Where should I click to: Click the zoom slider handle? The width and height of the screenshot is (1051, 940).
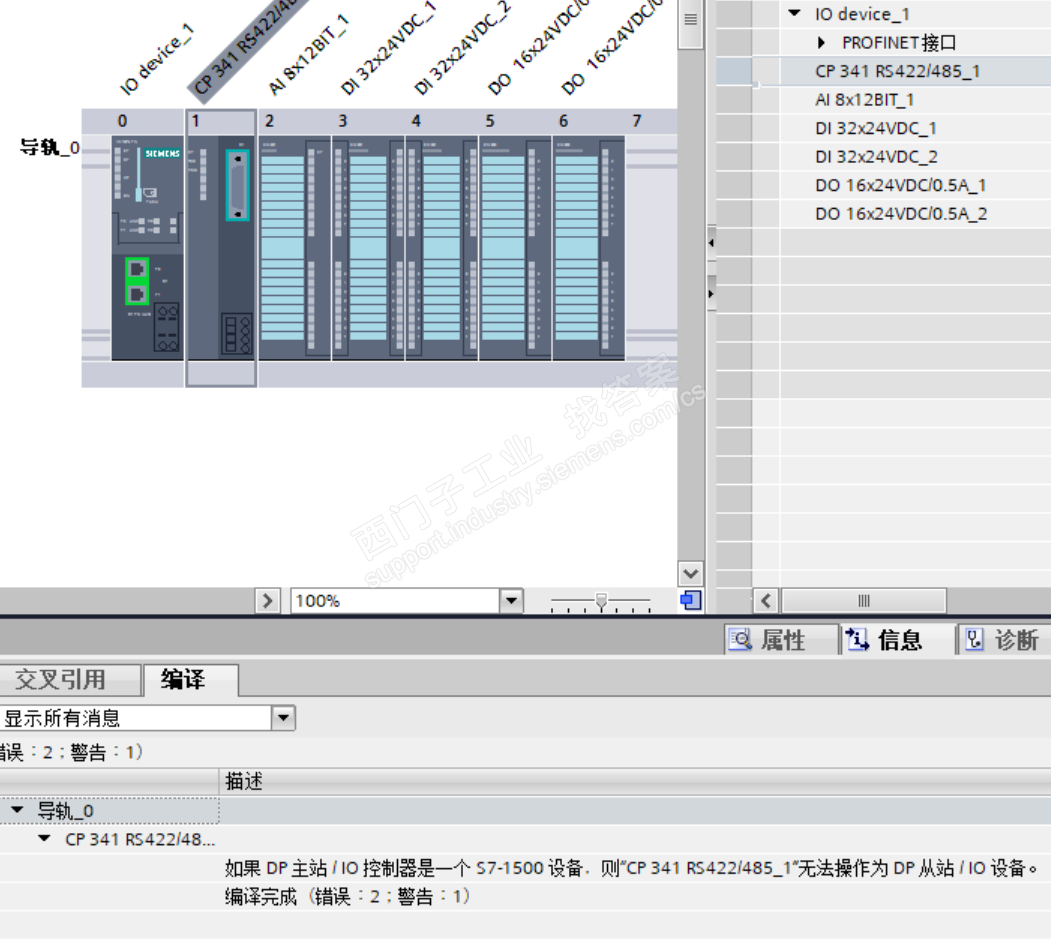point(601,601)
